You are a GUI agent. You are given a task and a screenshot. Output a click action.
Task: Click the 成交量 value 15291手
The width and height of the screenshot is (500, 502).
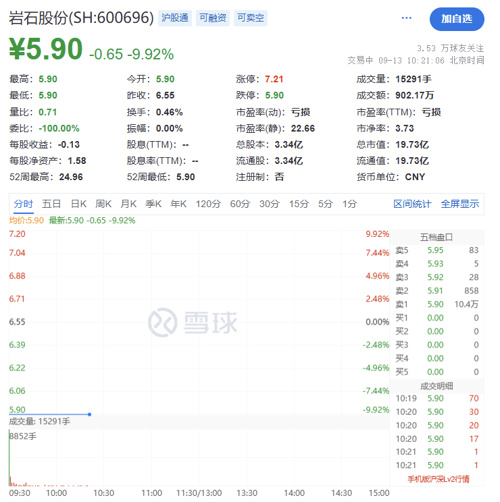point(413,79)
